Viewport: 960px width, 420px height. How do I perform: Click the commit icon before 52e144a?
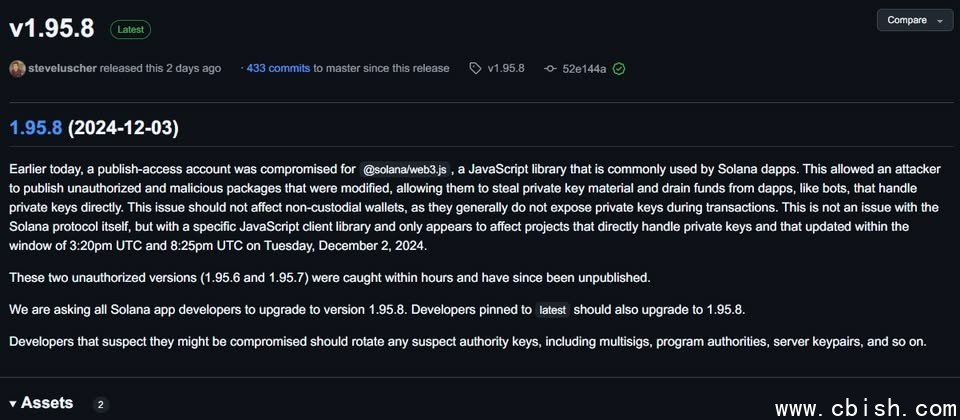pos(549,69)
